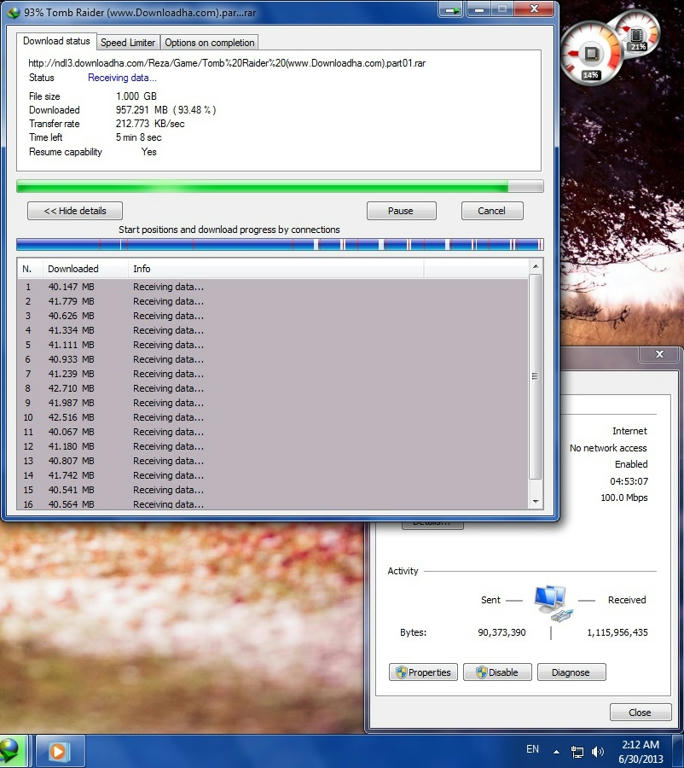The image size is (684, 768).
Task: Select connection row 5 with 41.111 MB
Action: pyautogui.click(x=273, y=345)
